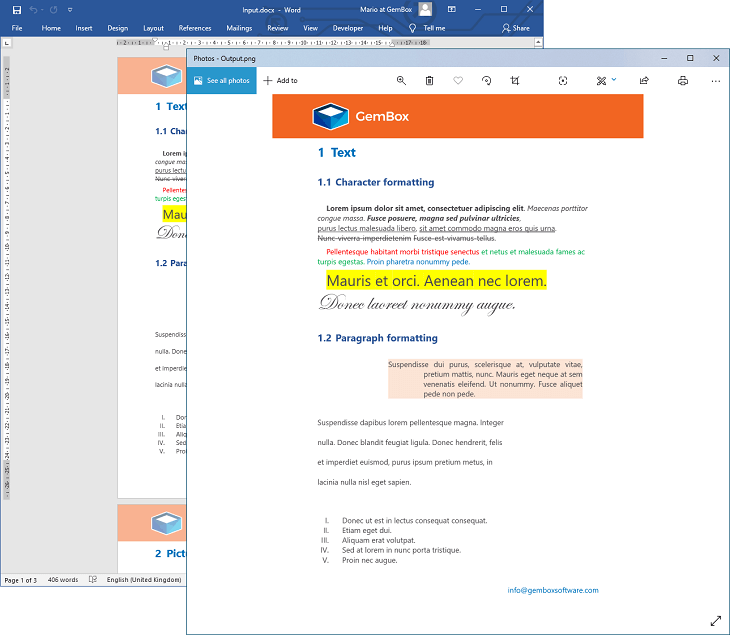Viewport: 730px width, 635px height.
Task: Toggle Word ribbon display options button
Action: (452, 9)
